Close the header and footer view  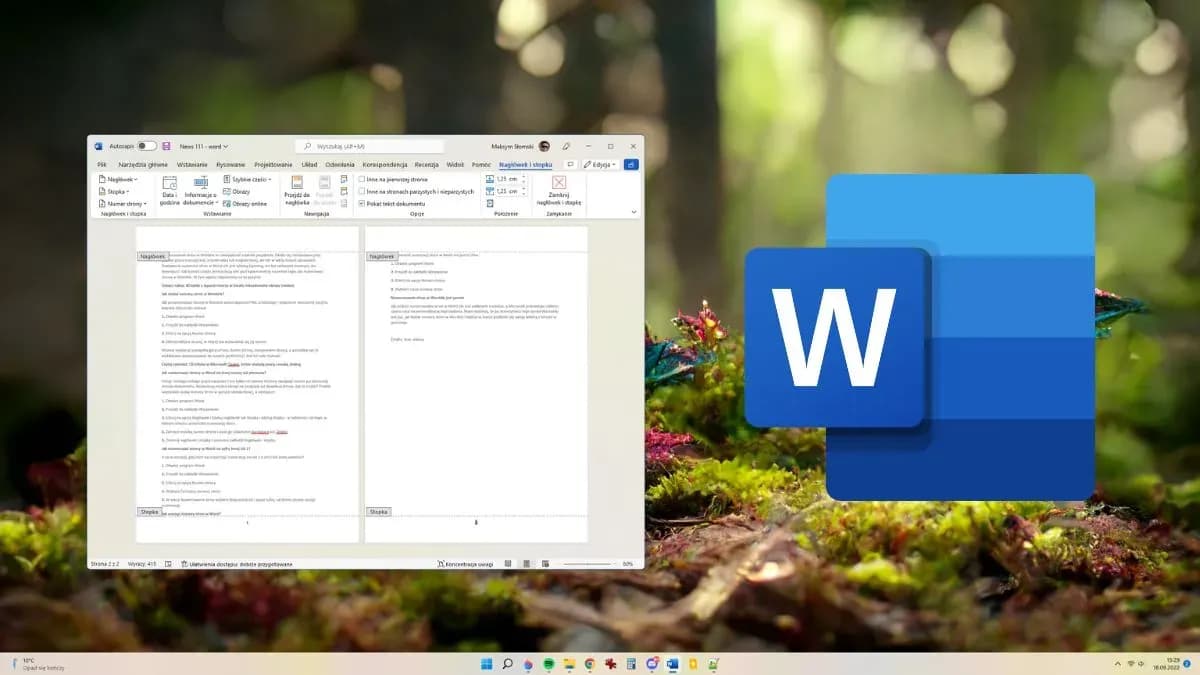pyautogui.click(x=557, y=190)
